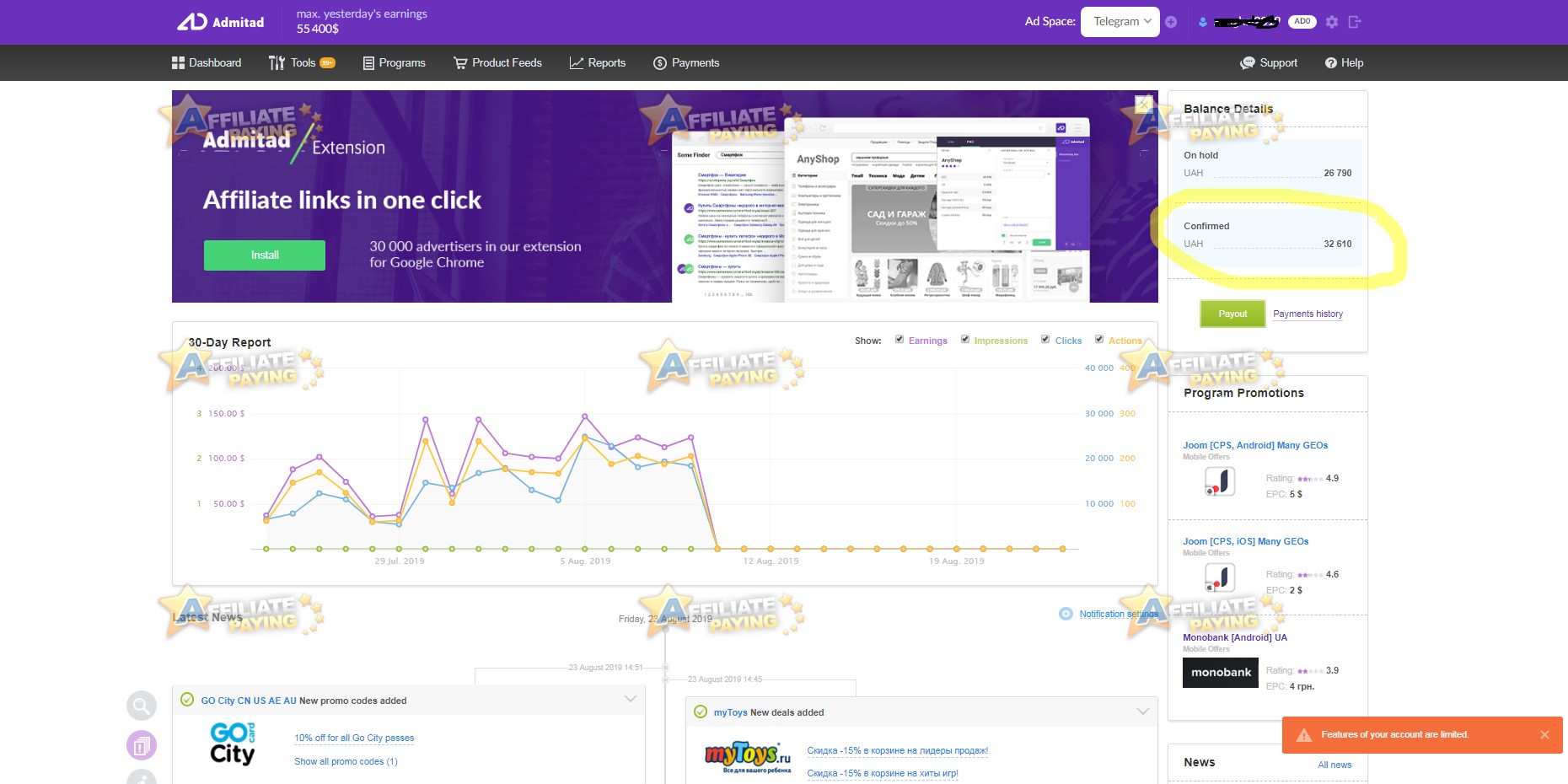This screenshot has width=1568, height=784.
Task: Click the GO City card logo
Action: [x=234, y=743]
